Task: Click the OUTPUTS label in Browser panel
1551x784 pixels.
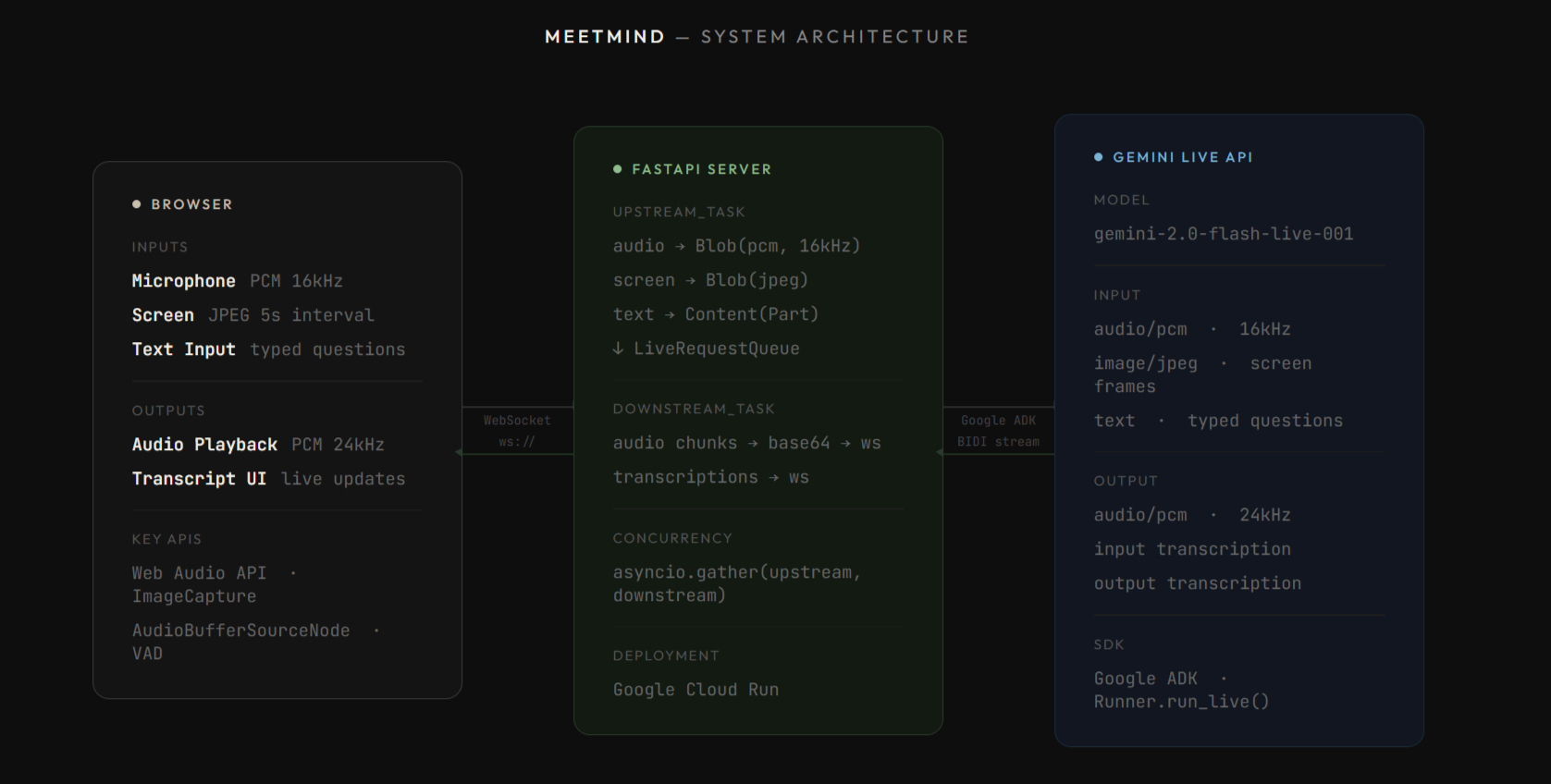Action: tap(168, 410)
